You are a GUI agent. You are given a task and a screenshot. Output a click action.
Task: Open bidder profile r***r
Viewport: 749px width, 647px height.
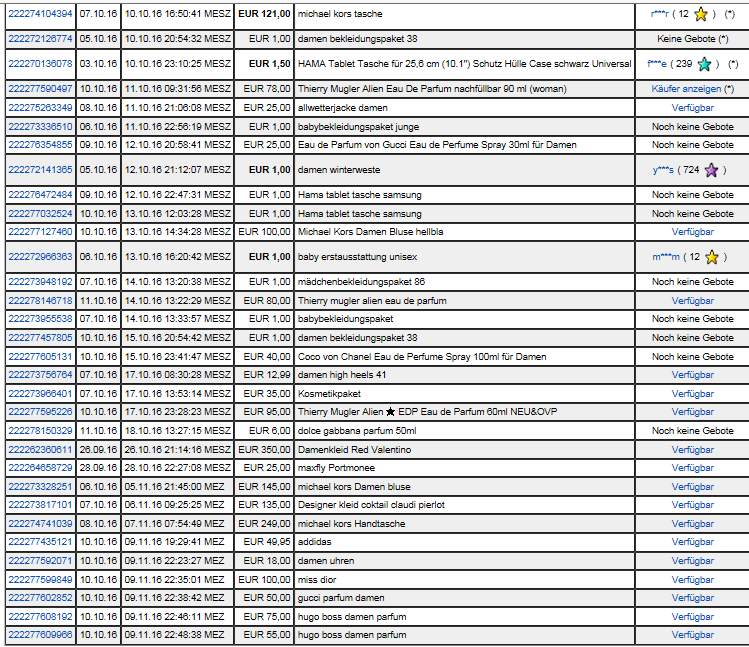(x=659, y=14)
